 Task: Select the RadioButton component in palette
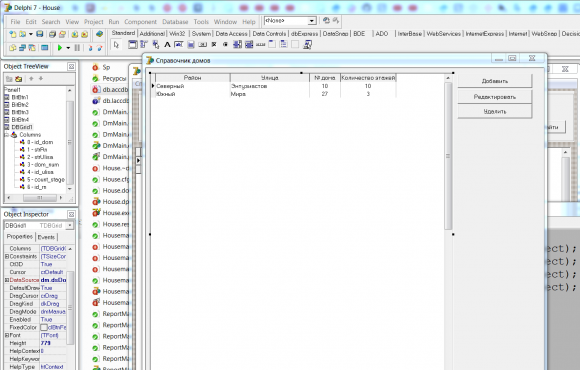tap(225, 44)
